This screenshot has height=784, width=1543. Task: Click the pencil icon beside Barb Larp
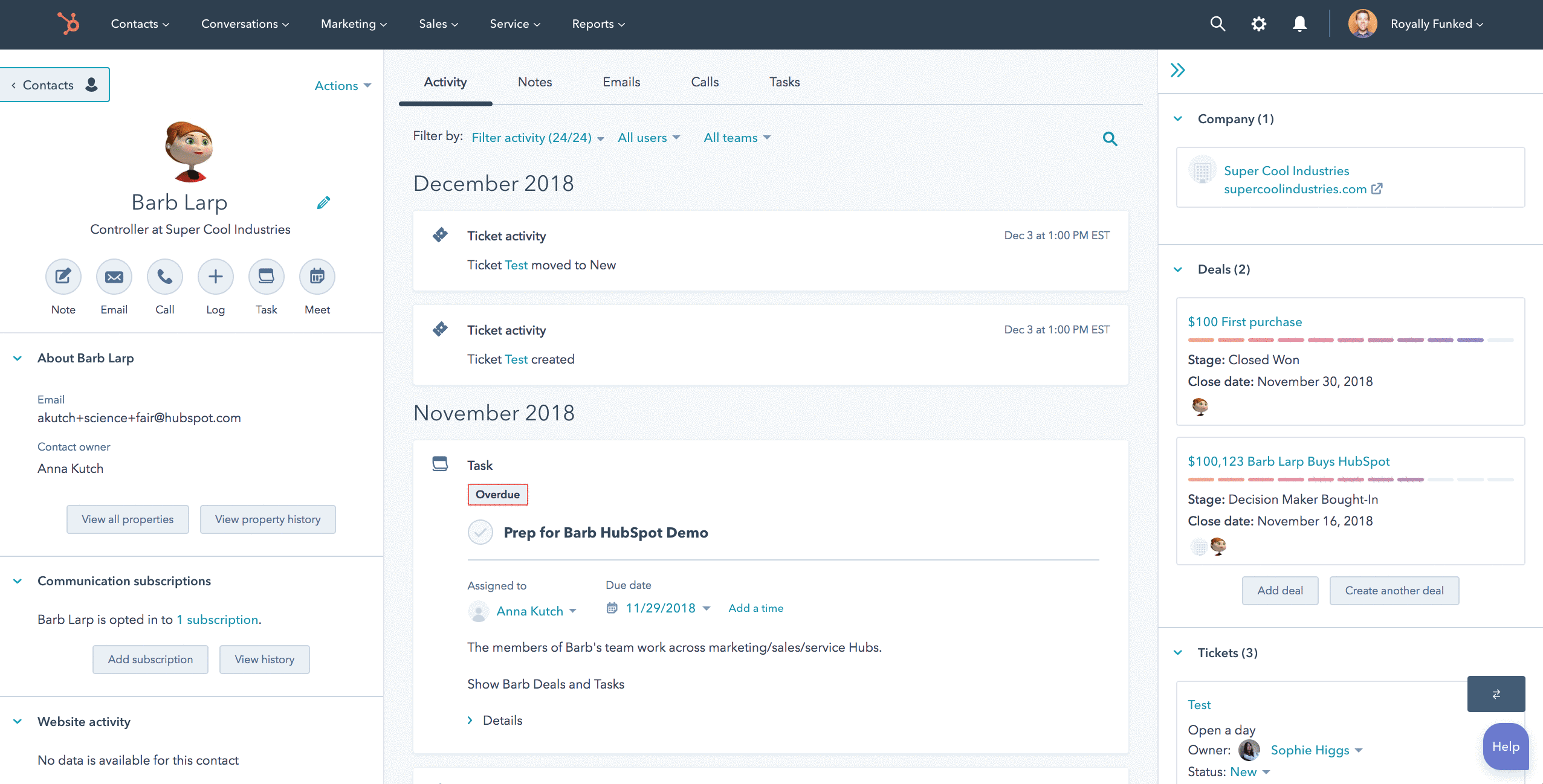323,203
